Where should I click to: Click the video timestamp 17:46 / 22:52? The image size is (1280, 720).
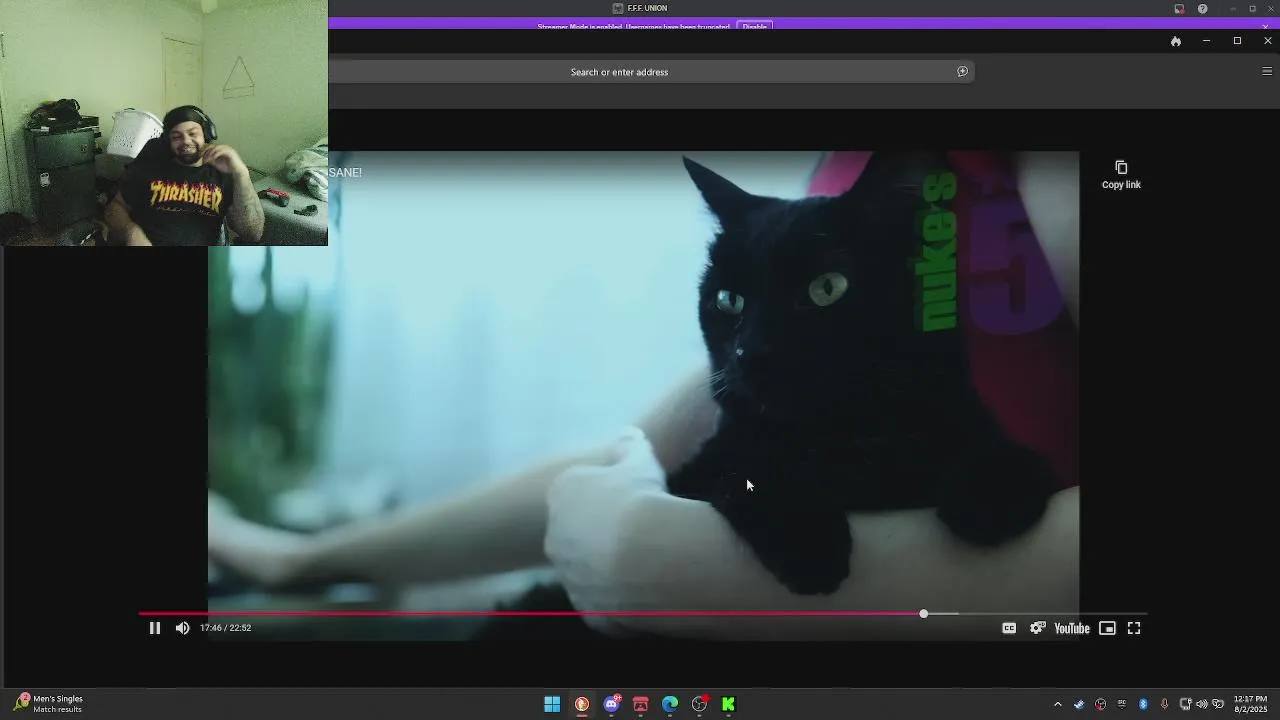[225, 628]
